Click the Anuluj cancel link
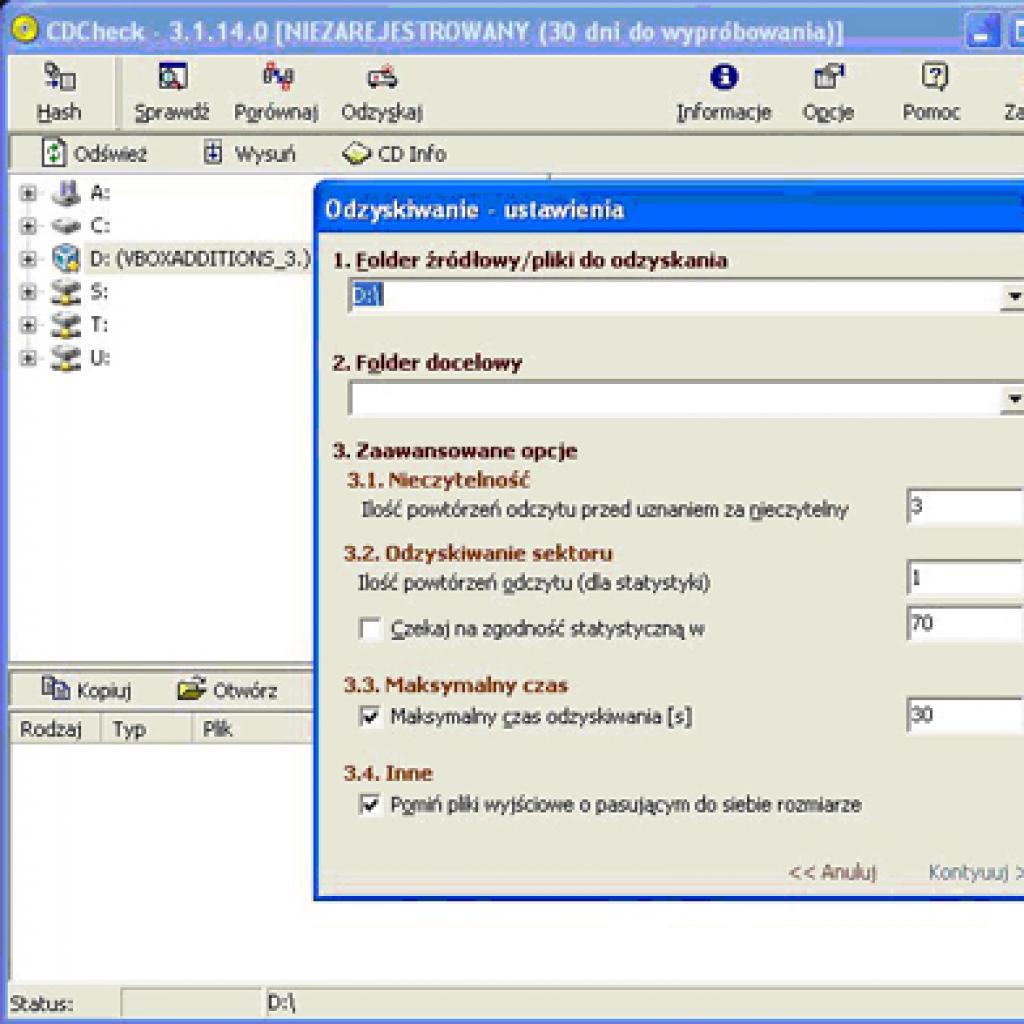Image resolution: width=1024 pixels, height=1024 pixels. (833, 872)
